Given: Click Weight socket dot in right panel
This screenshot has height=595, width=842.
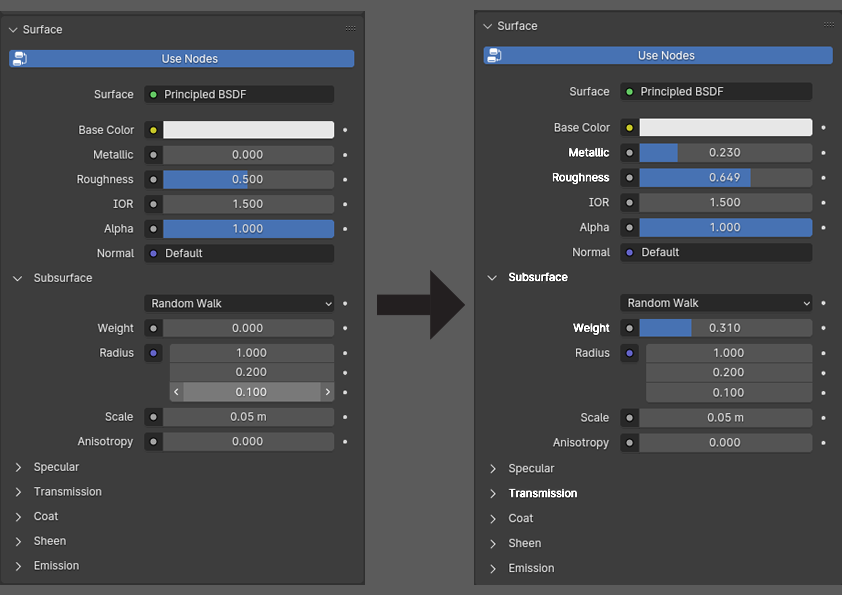Looking at the screenshot, I should coord(629,328).
